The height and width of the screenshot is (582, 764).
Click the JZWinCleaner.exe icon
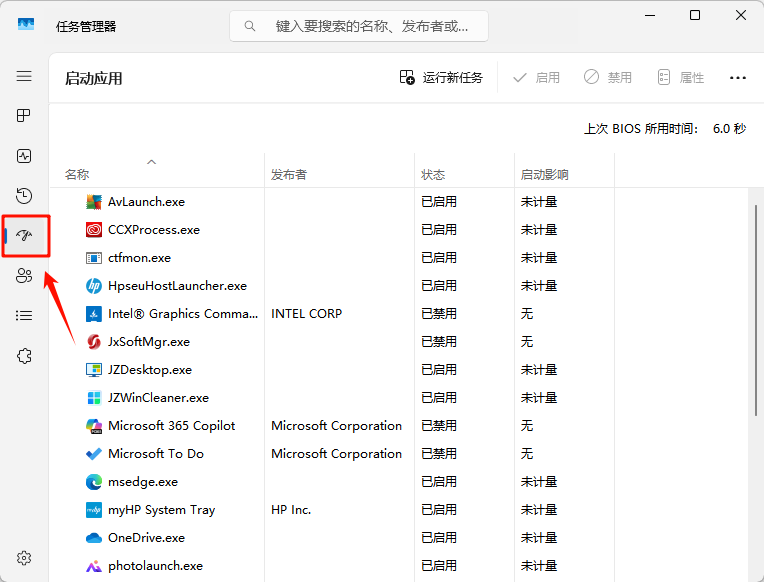tap(94, 398)
